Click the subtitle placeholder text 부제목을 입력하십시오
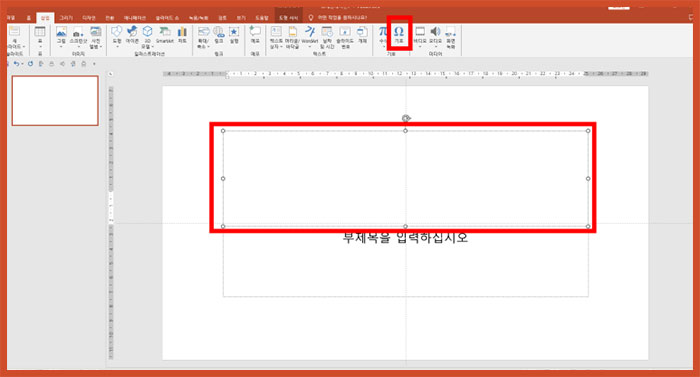 (405, 237)
